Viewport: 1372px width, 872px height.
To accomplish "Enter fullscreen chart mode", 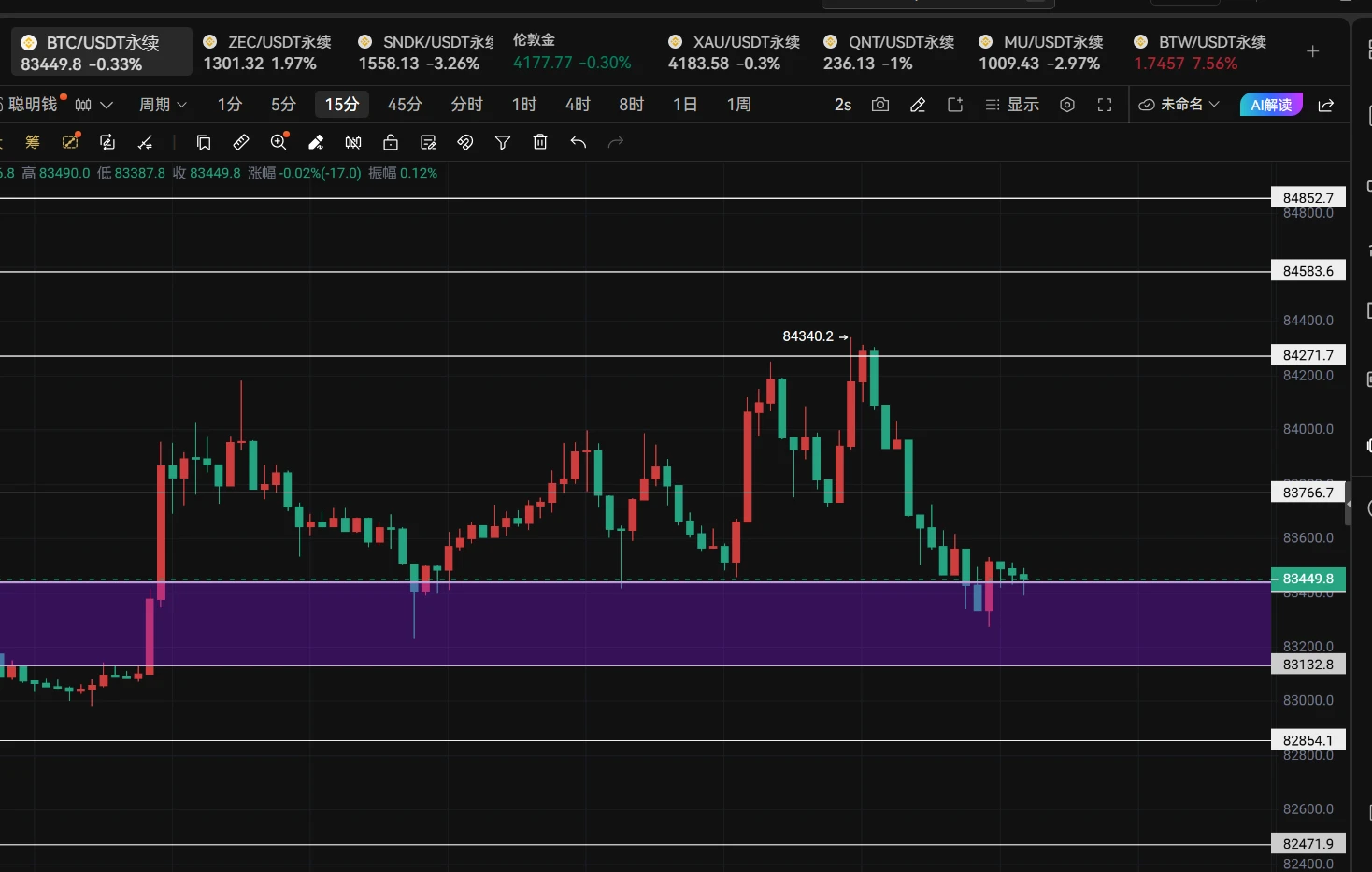I will coord(1105,105).
